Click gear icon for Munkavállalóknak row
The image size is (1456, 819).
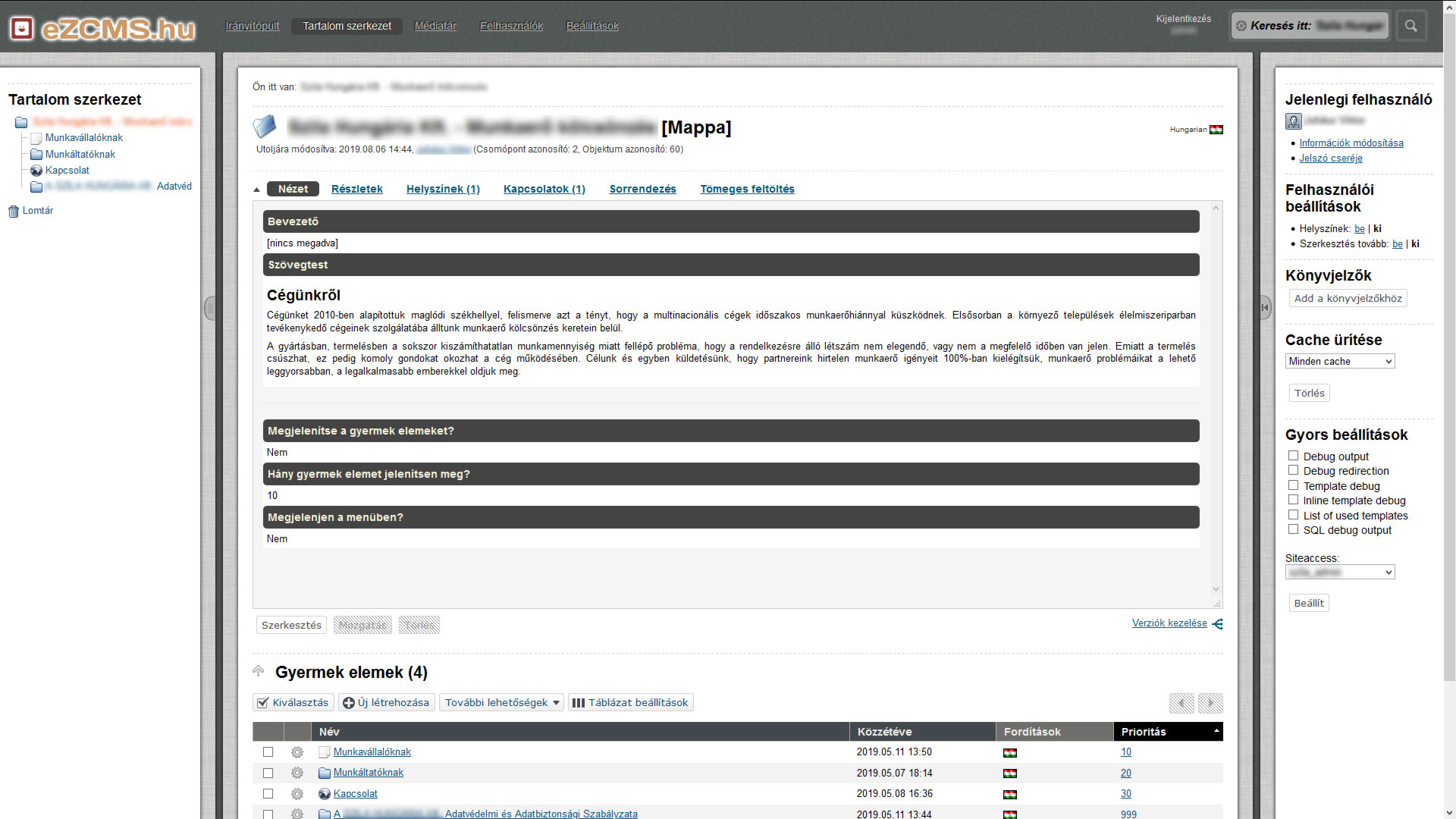tap(297, 752)
